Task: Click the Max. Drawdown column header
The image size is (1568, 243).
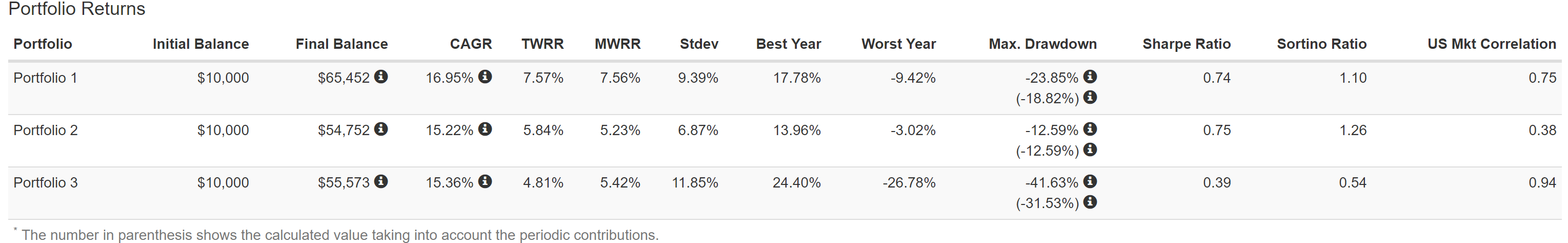Action: (1042, 44)
